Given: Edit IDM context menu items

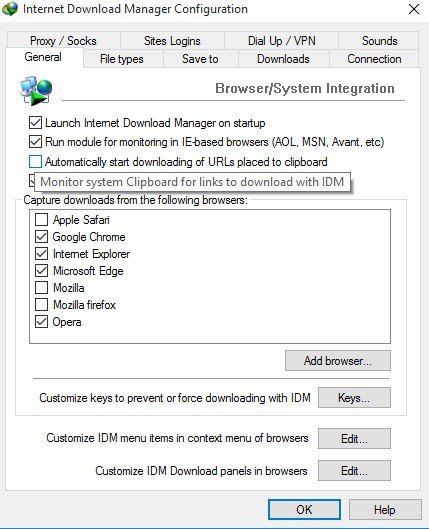Looking at the screenshot, I should point(354,439).
